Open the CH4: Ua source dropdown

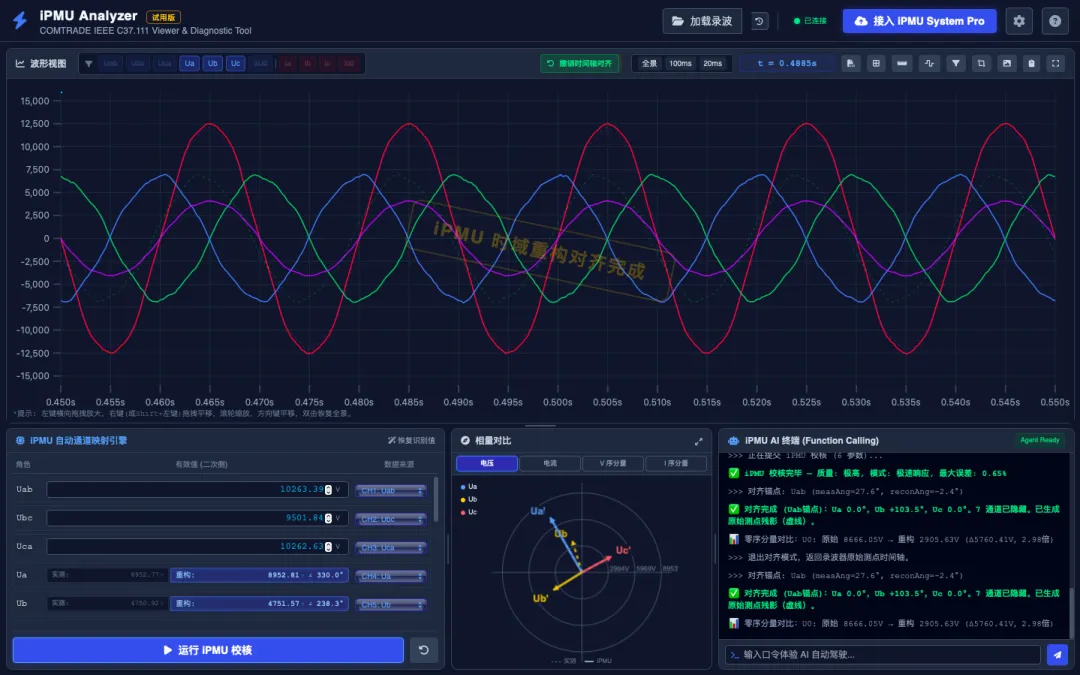(391, 576)
